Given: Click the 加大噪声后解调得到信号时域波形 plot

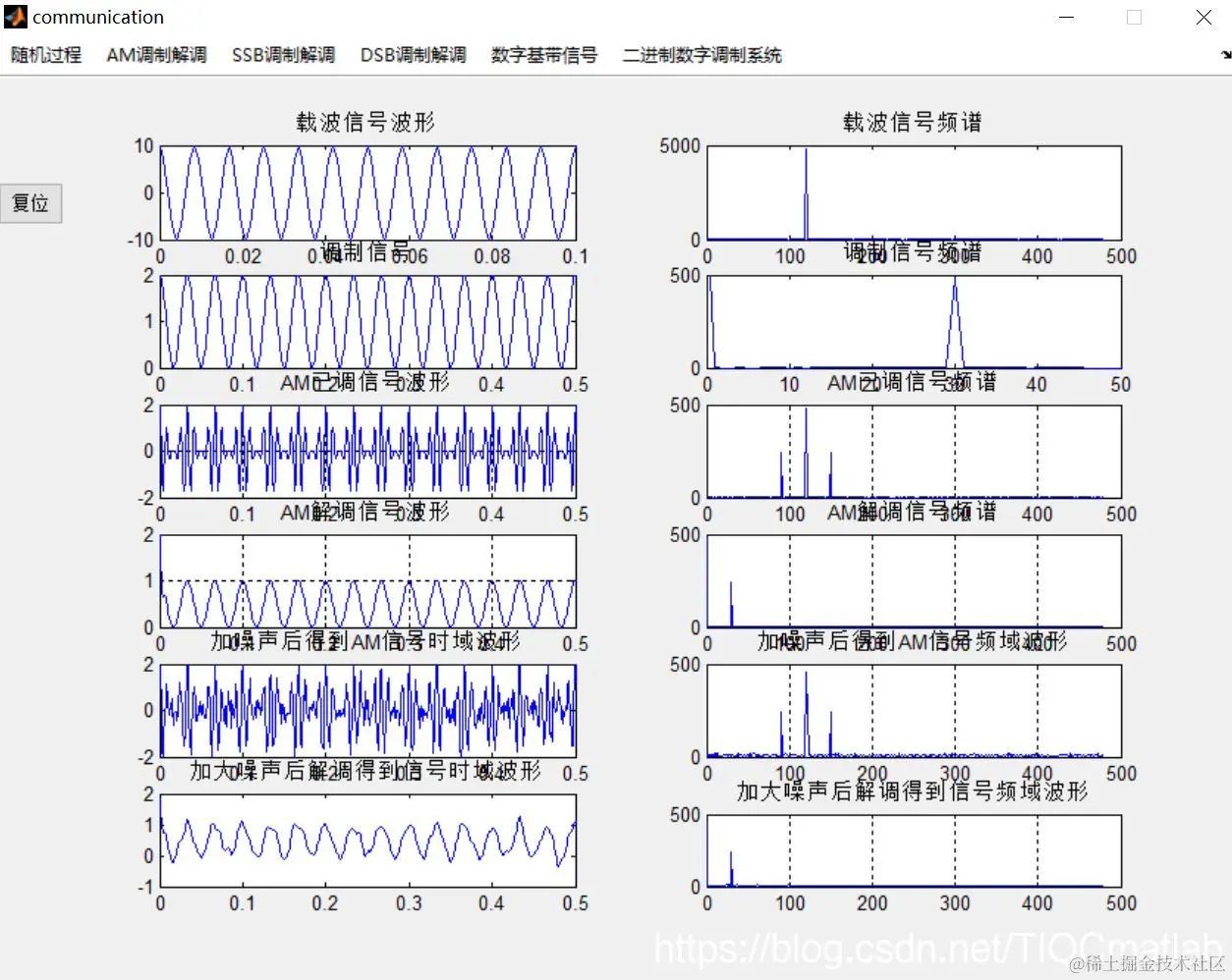Looking at the screenshot, I should [367, 841].
